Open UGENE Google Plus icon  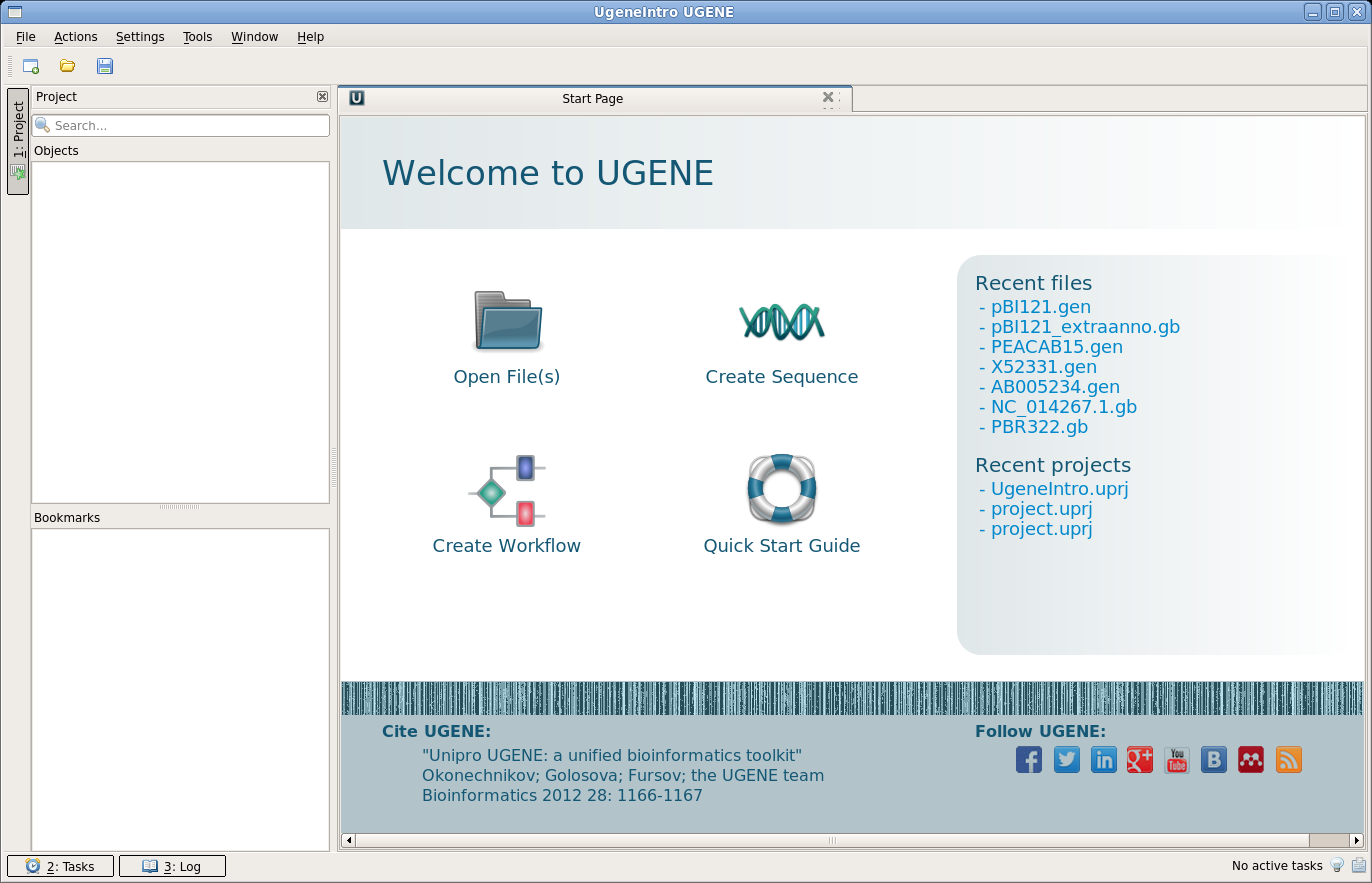point(1140,760)
